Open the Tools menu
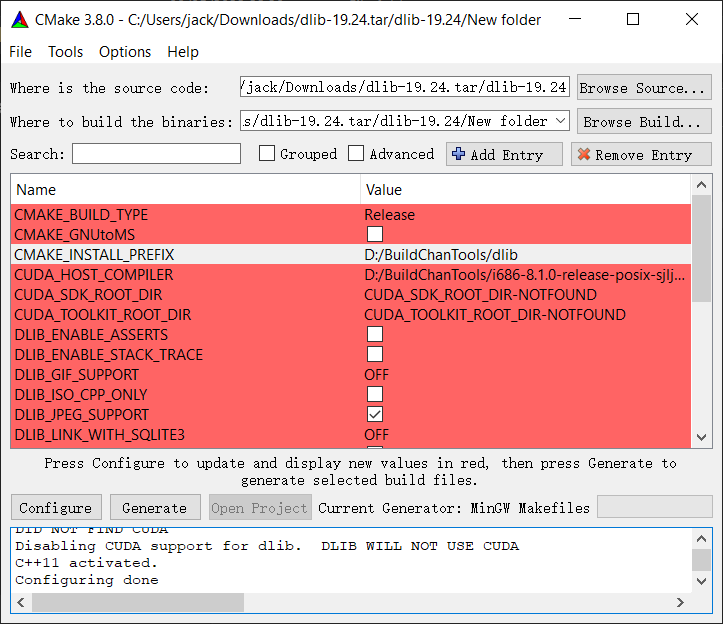 coord(66,52)
